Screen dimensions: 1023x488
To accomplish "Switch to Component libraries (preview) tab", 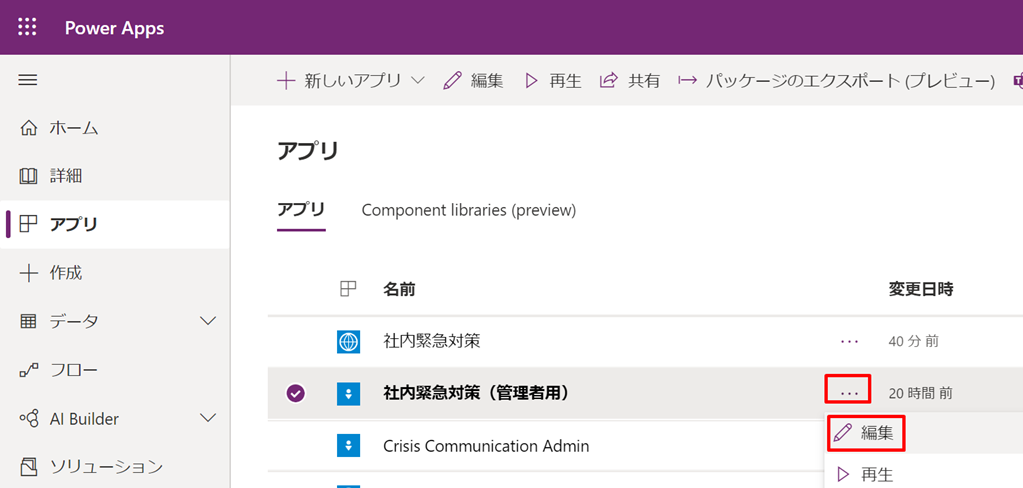I will click(x=468, y=210).
